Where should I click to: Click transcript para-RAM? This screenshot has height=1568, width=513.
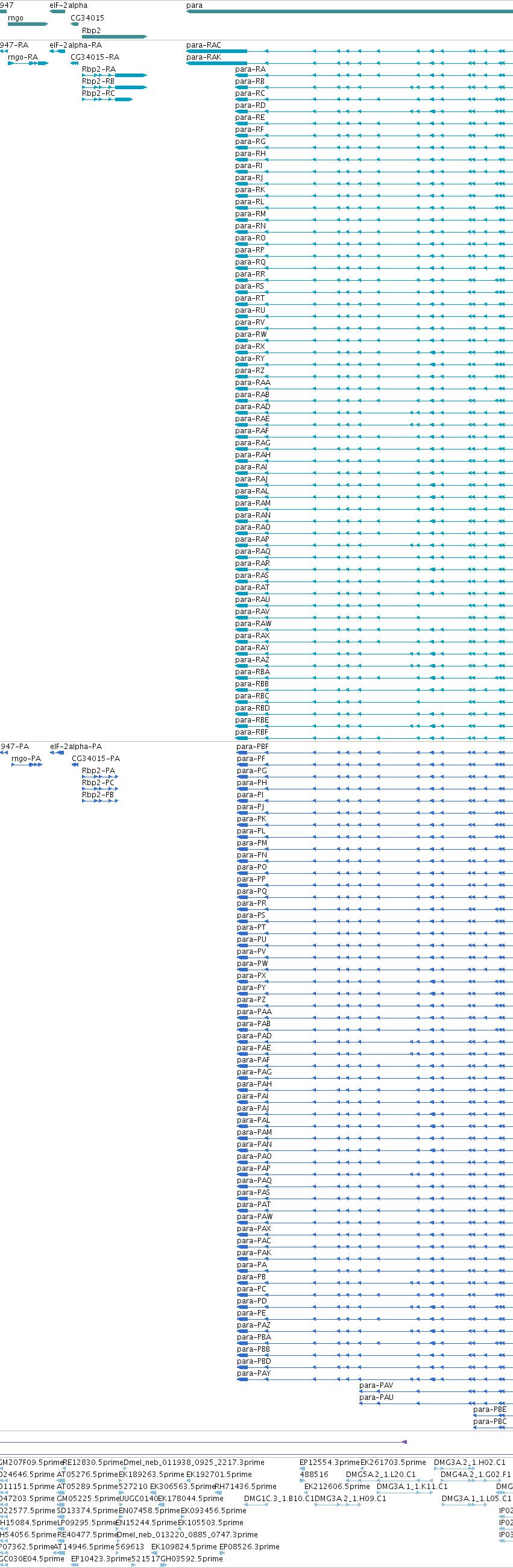[253, 503]
